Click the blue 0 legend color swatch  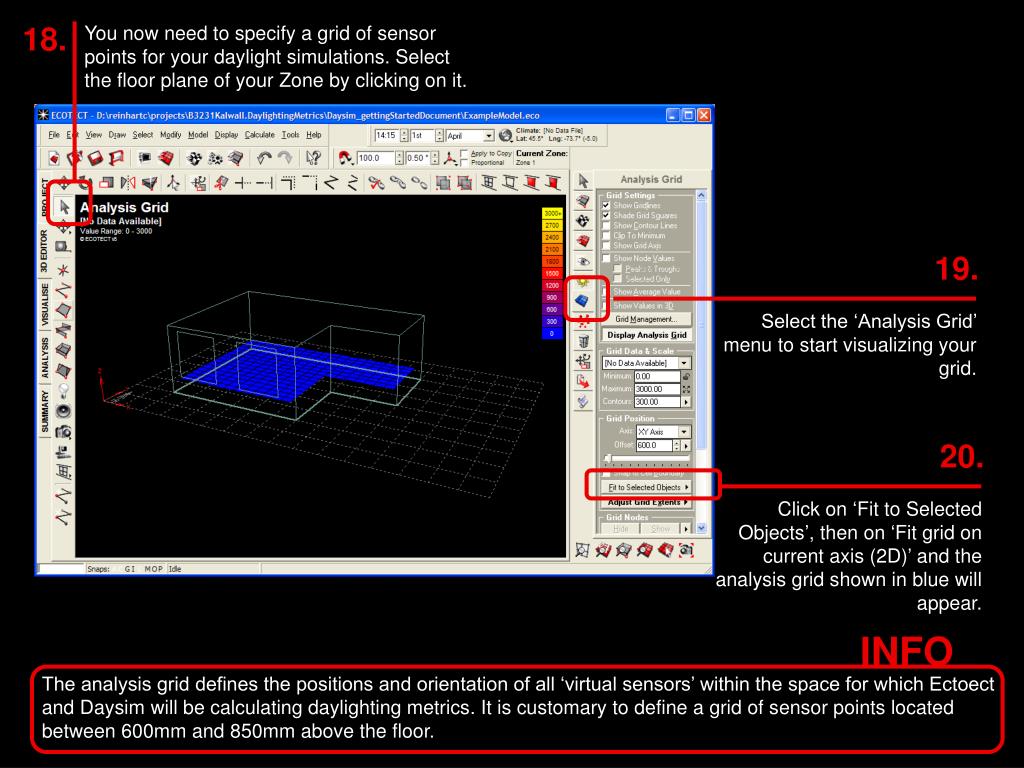pyautogui.click(x=552, y=334)
